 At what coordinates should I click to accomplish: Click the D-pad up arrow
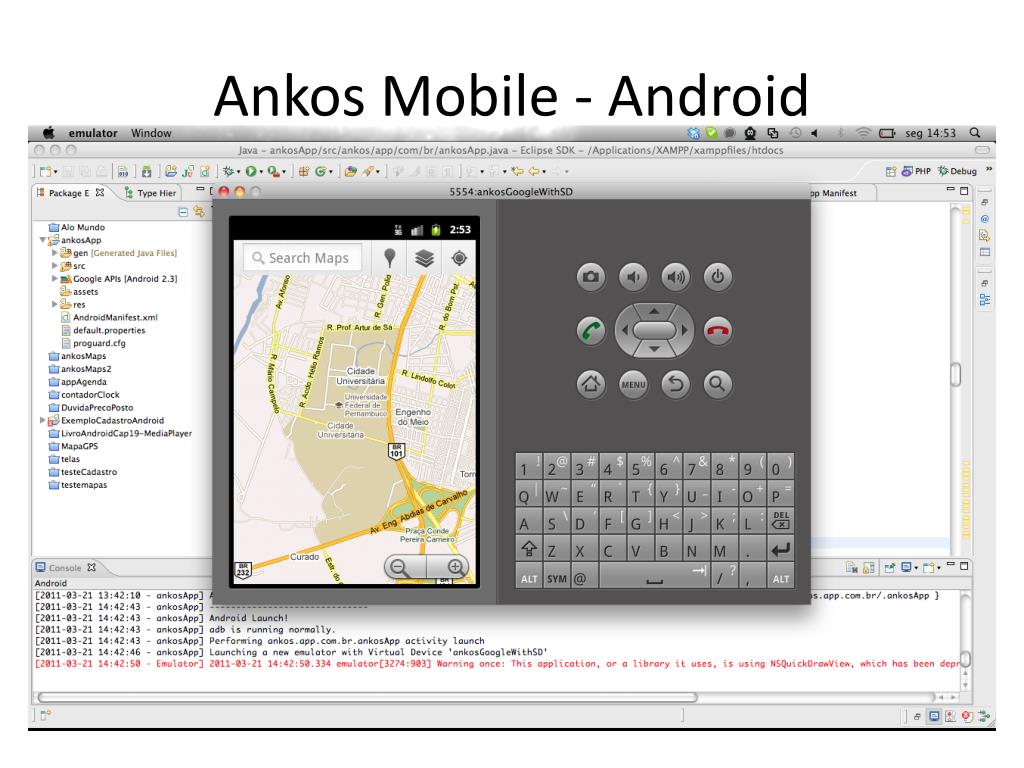click(654, 311)
